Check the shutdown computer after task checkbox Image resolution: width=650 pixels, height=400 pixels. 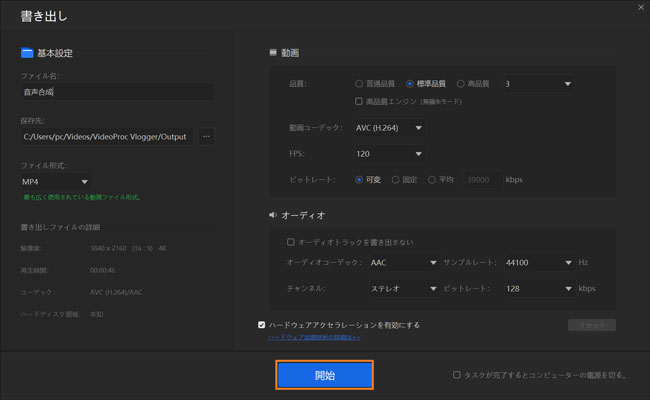tap(456, 375)
